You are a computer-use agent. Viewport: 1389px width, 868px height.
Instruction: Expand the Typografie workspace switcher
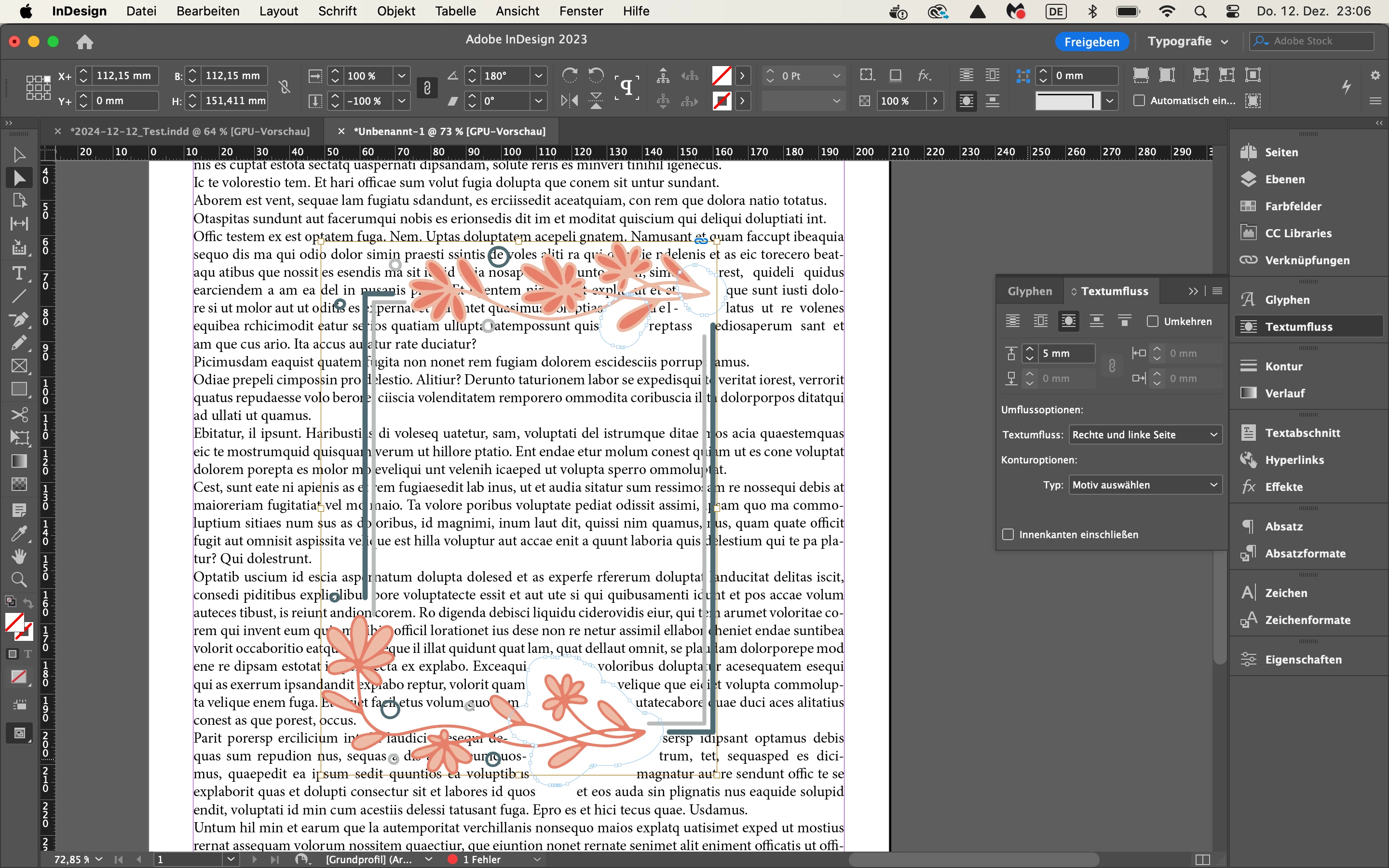[x=1187, y=41]
